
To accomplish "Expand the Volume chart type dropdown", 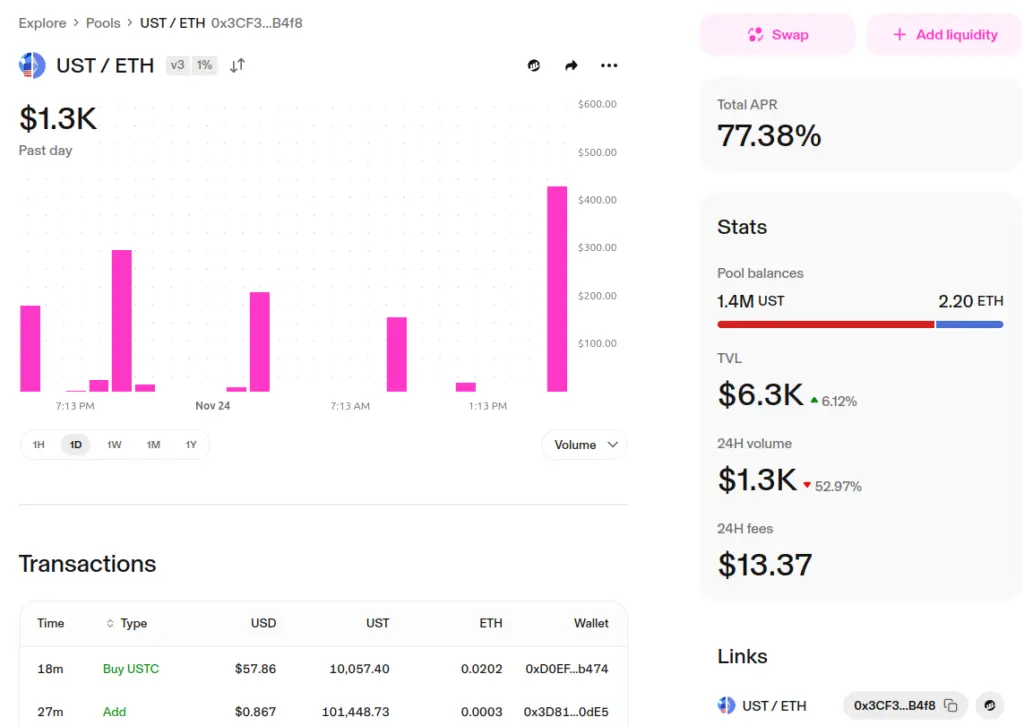I will pyautogui.click(x=585, y=445).
